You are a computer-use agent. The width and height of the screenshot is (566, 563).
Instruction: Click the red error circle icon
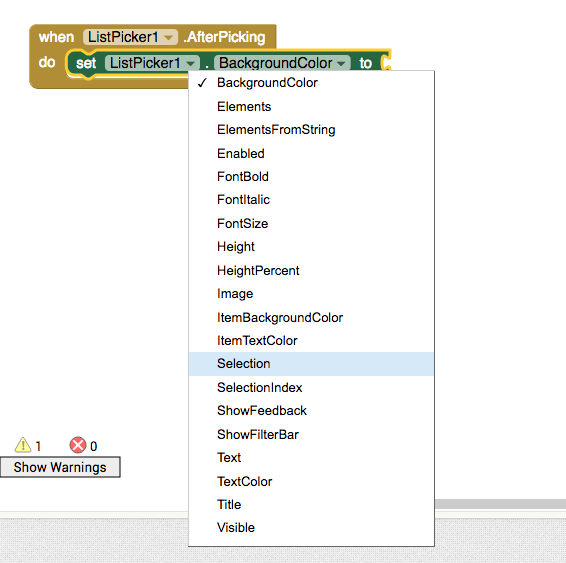pos(78,445)
